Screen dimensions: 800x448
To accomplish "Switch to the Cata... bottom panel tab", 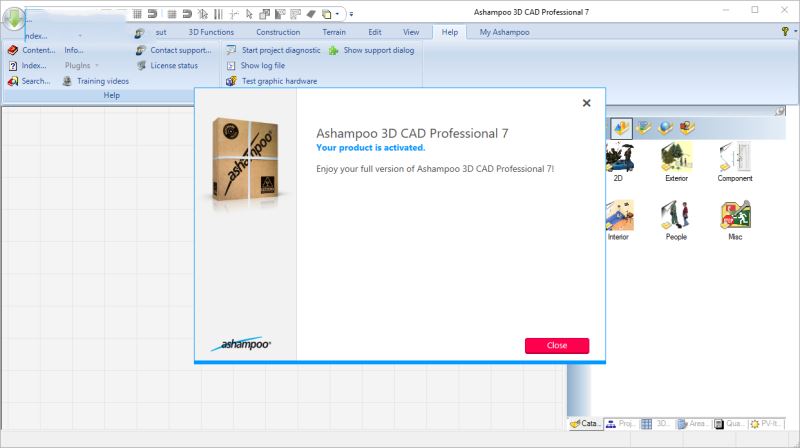I will (x=586, y=424).
